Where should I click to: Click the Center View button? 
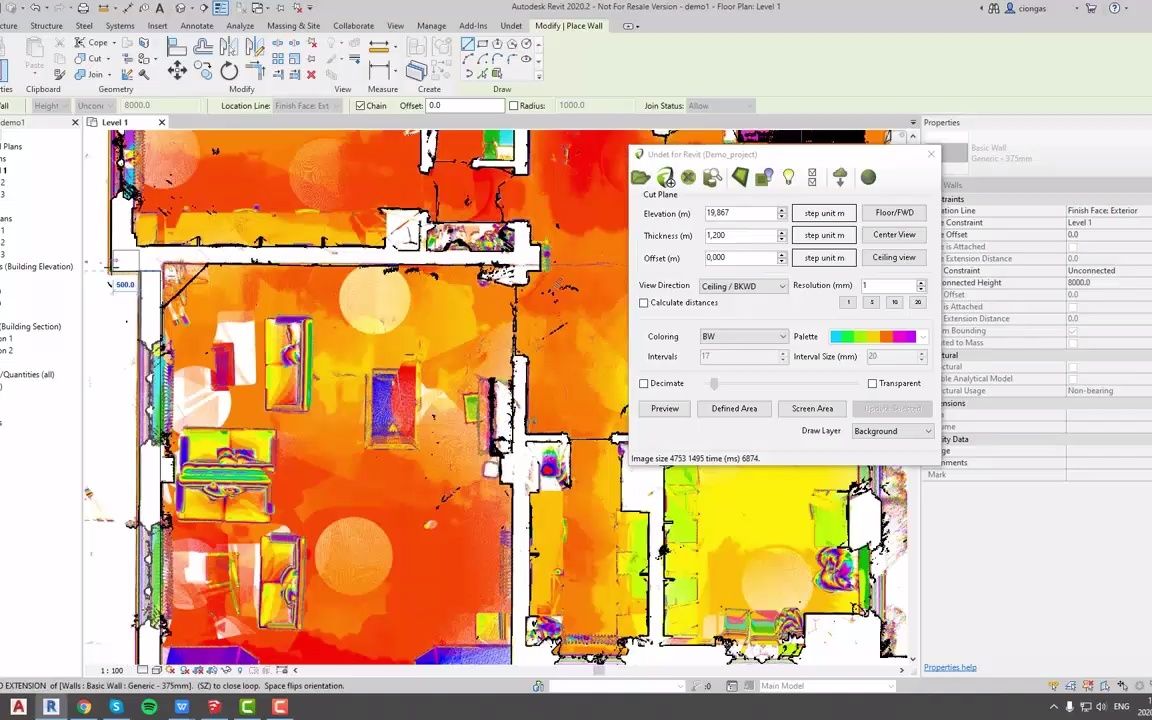pos(893,235)
